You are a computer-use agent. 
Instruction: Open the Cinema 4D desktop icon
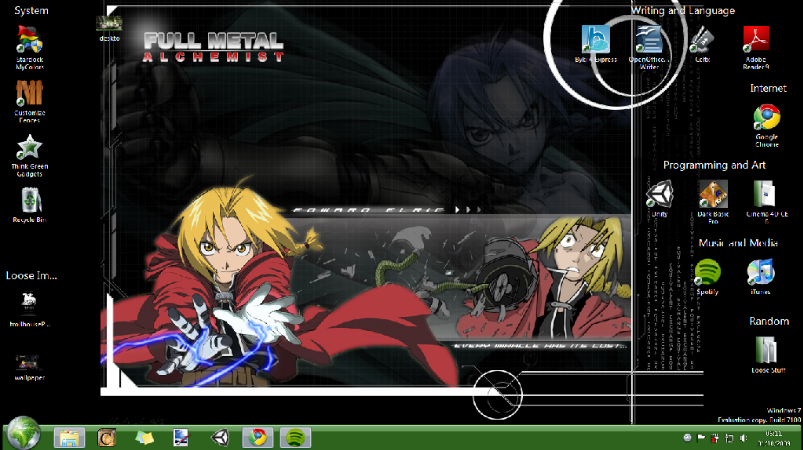[767, 202]
